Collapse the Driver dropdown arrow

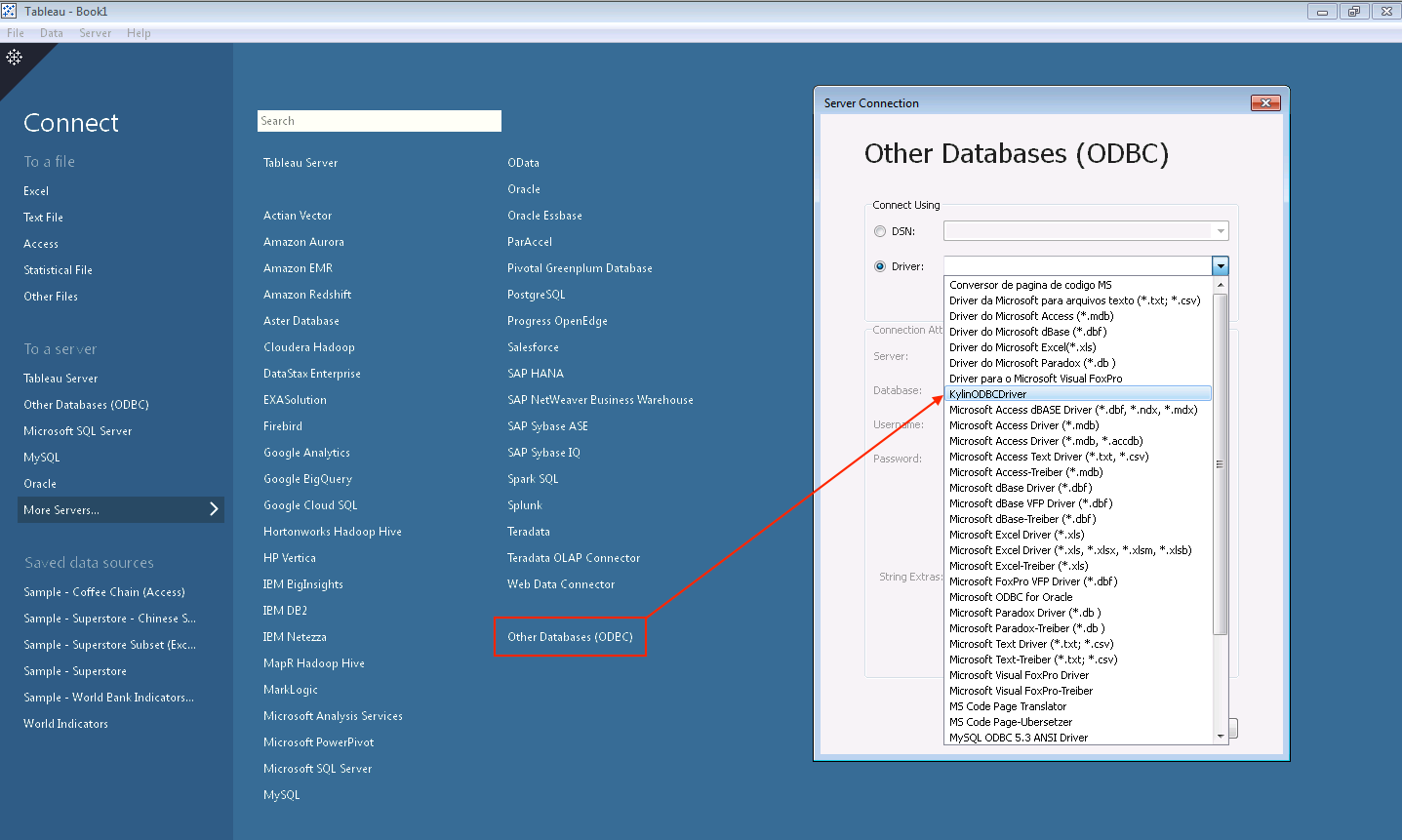[1220, 266]
